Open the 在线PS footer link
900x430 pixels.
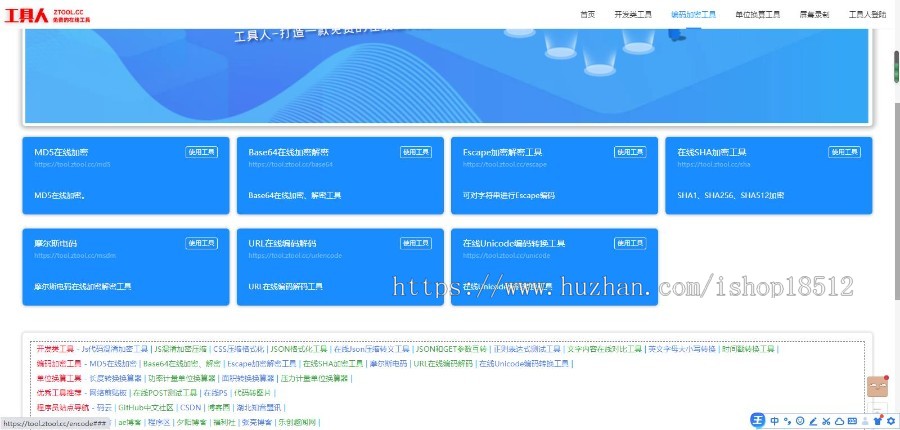(x=215, y=393)
